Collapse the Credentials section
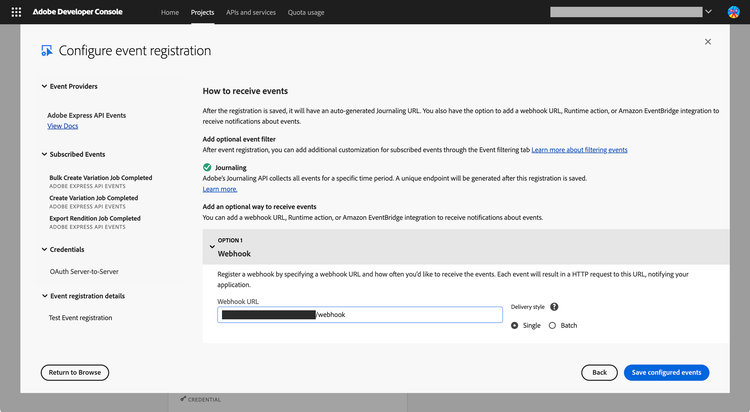 (44, 249)
